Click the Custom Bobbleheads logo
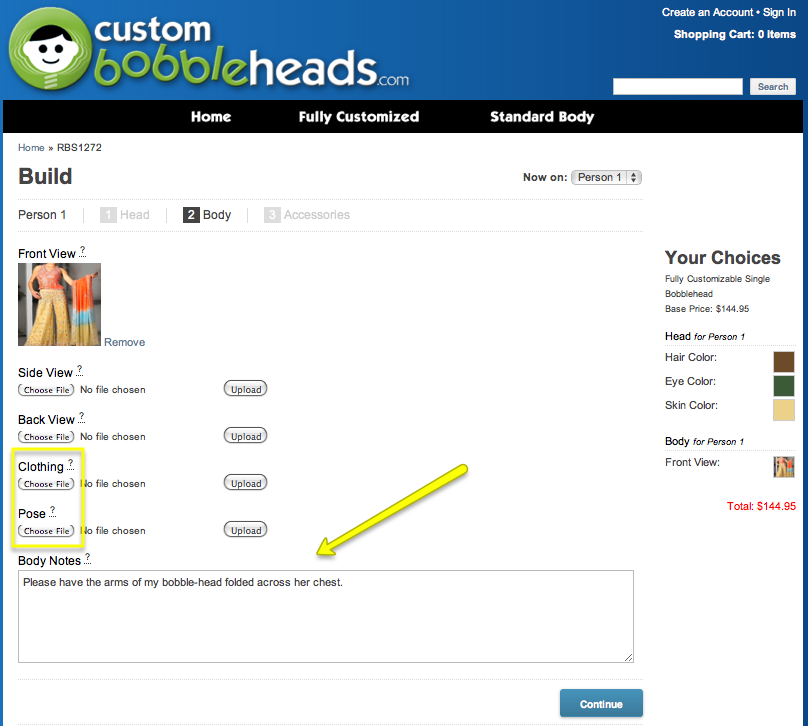This screenshot has width=808, height=726. (210, 50)
